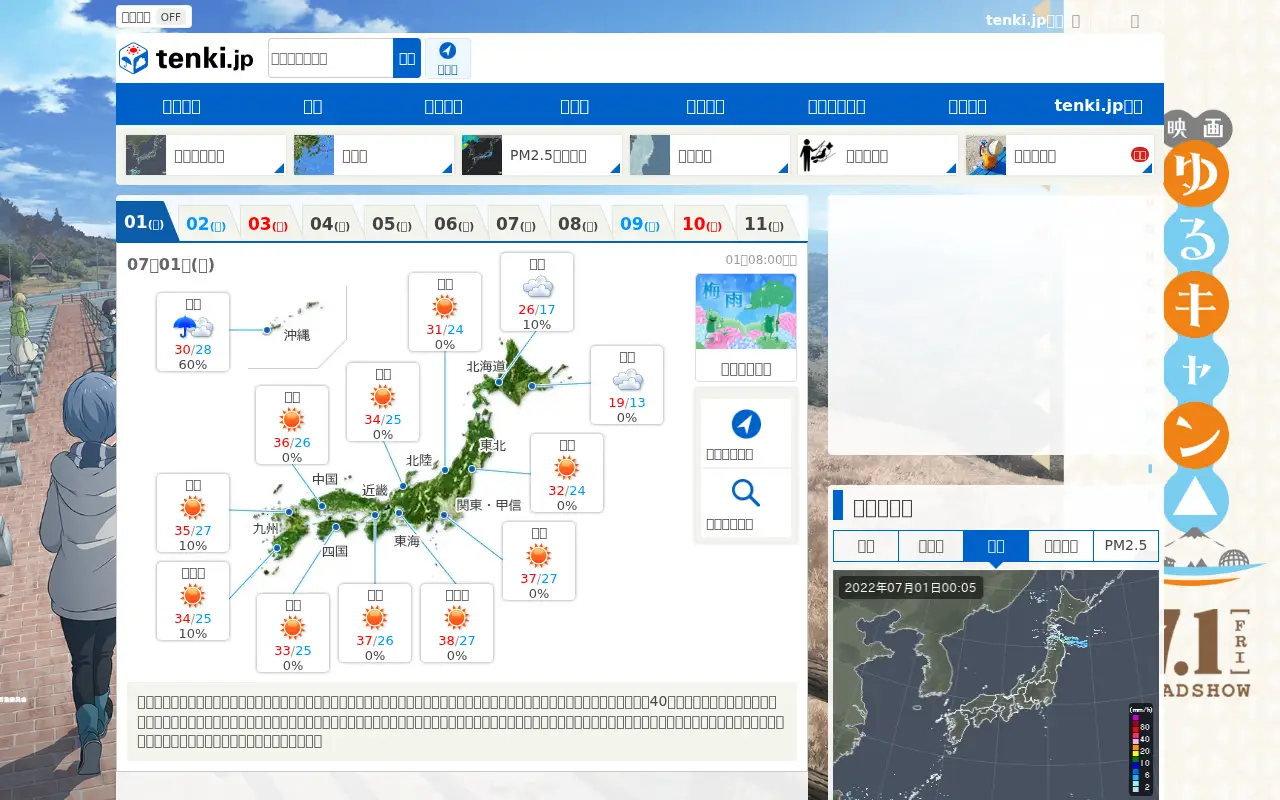The image size is (1280, 800).
Task: Switch to the 03 date tab
Action: [268, 224]
